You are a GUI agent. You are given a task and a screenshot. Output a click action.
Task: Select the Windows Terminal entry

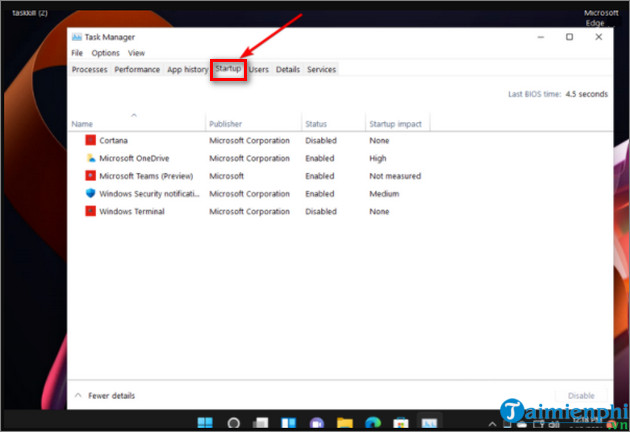[132, 211]
